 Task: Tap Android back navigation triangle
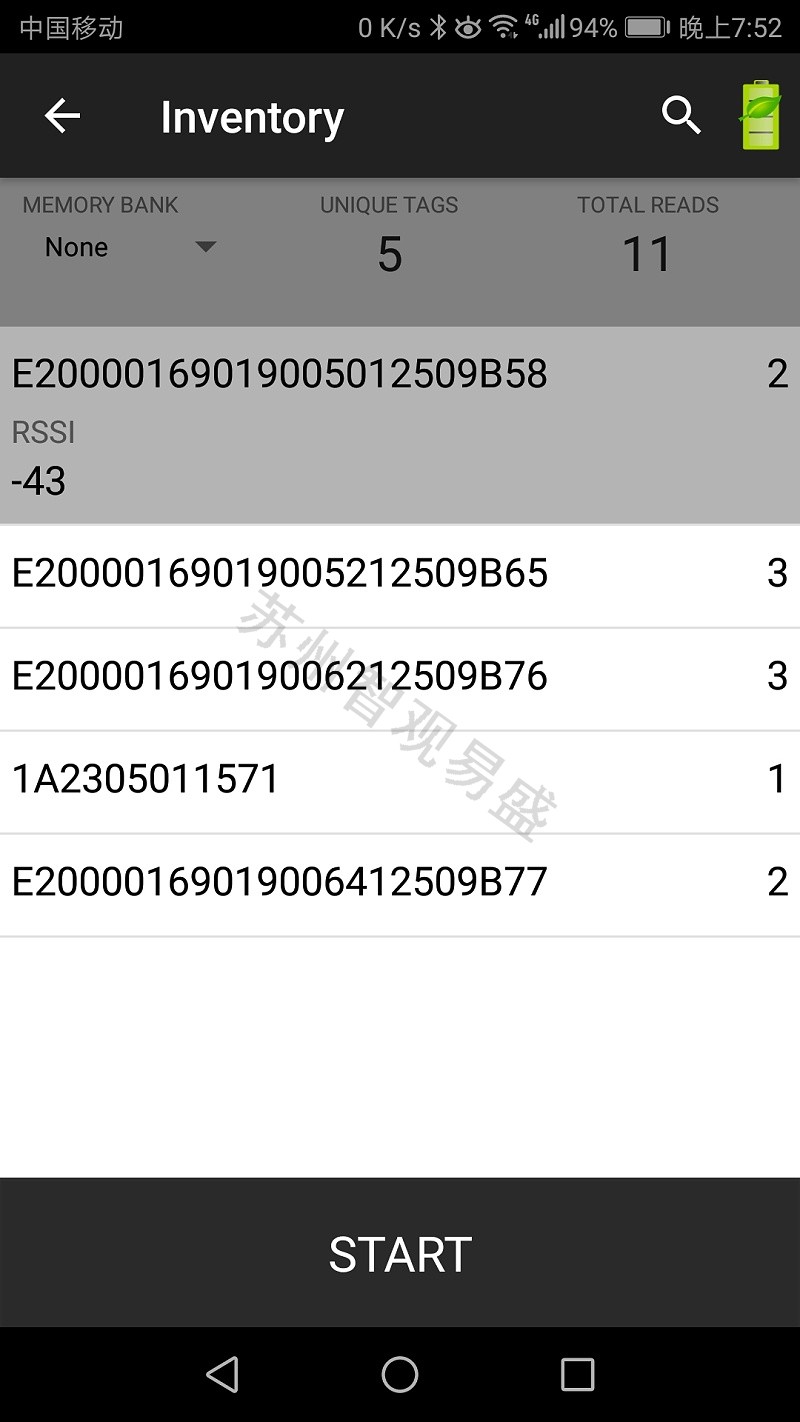(222, 1374)
